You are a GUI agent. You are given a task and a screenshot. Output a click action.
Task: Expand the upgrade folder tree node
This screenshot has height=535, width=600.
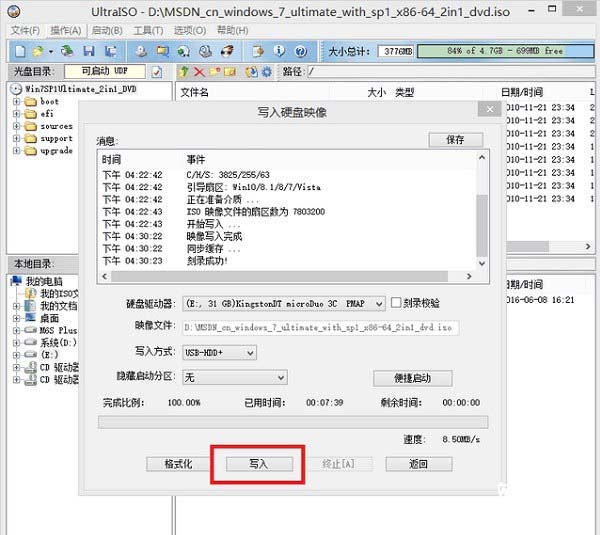(x=16, y=150)
